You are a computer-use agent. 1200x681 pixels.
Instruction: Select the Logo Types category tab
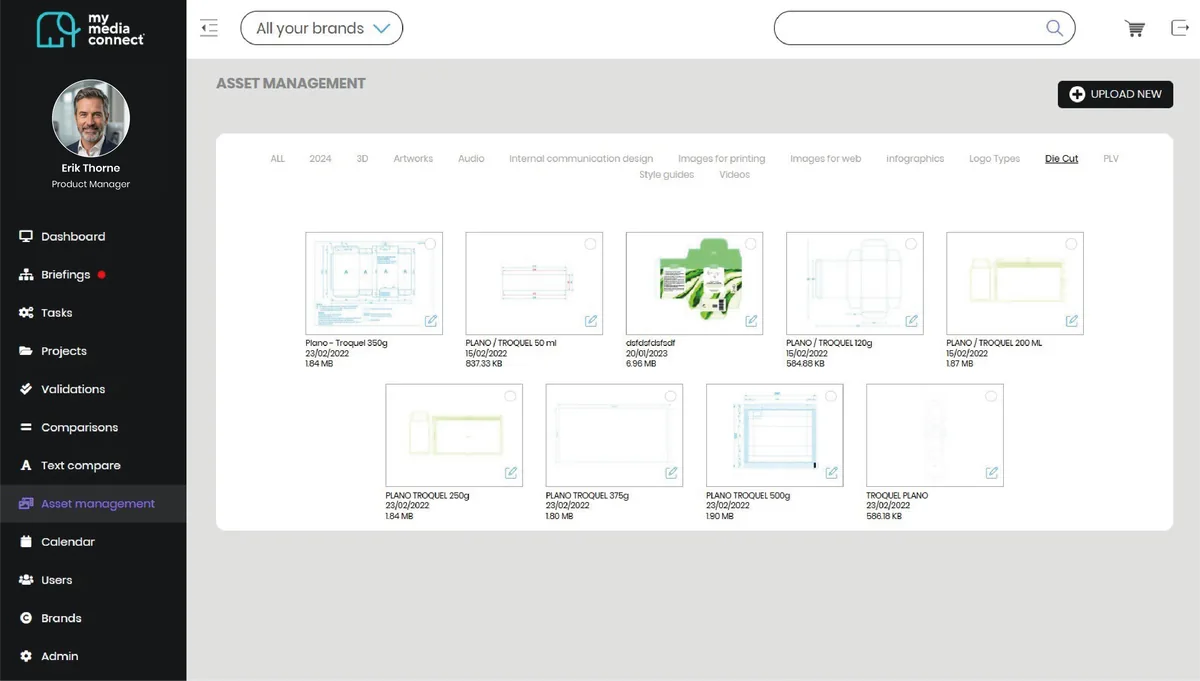994,159
